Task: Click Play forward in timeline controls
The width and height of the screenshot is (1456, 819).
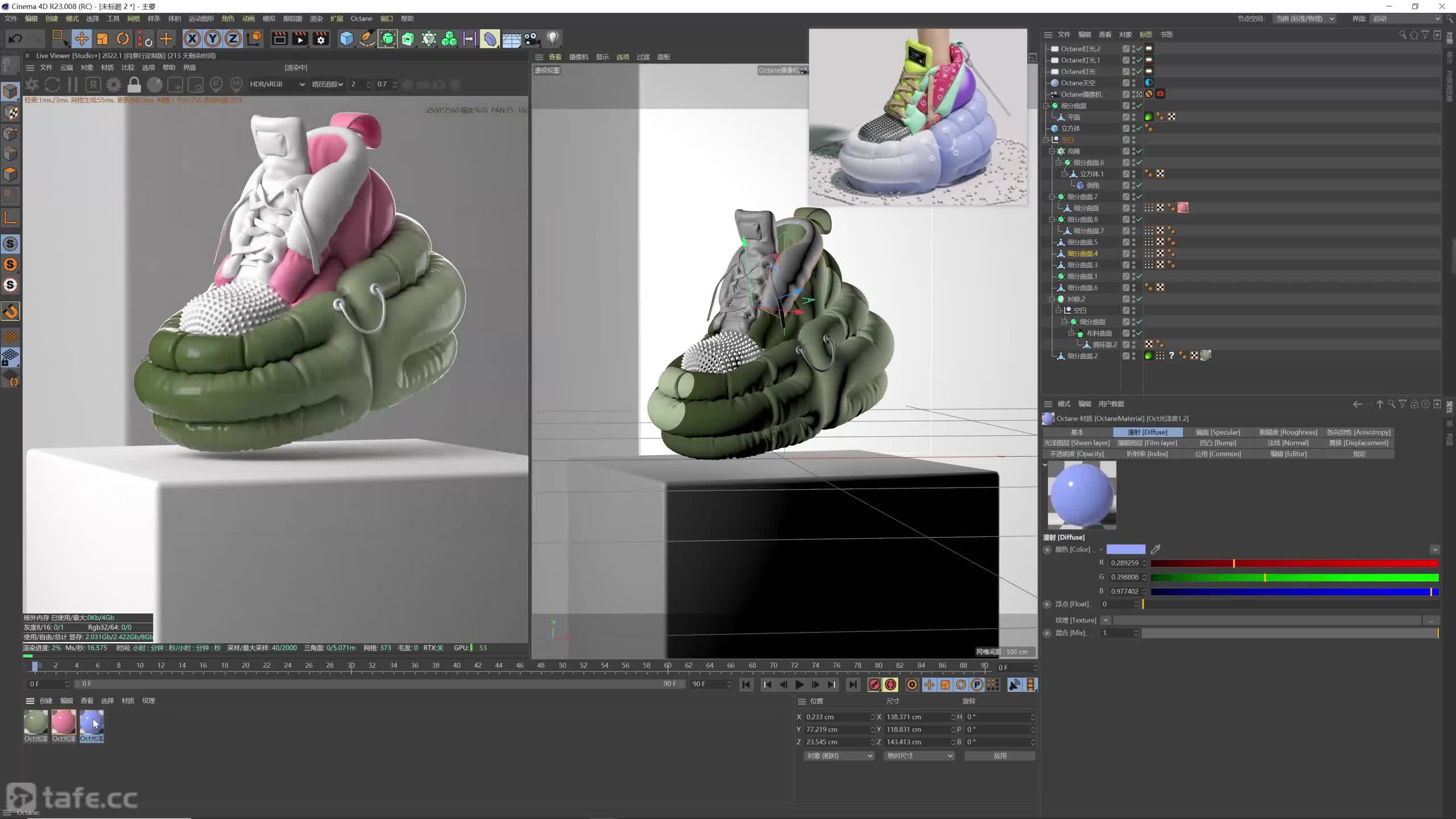Action: click(799, 685)
